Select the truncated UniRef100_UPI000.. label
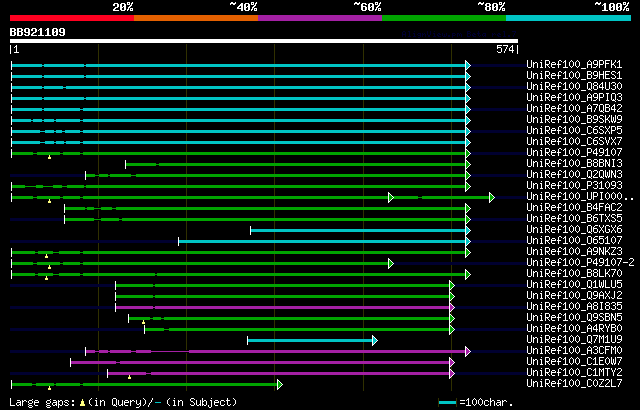 (x=580, y=197)
